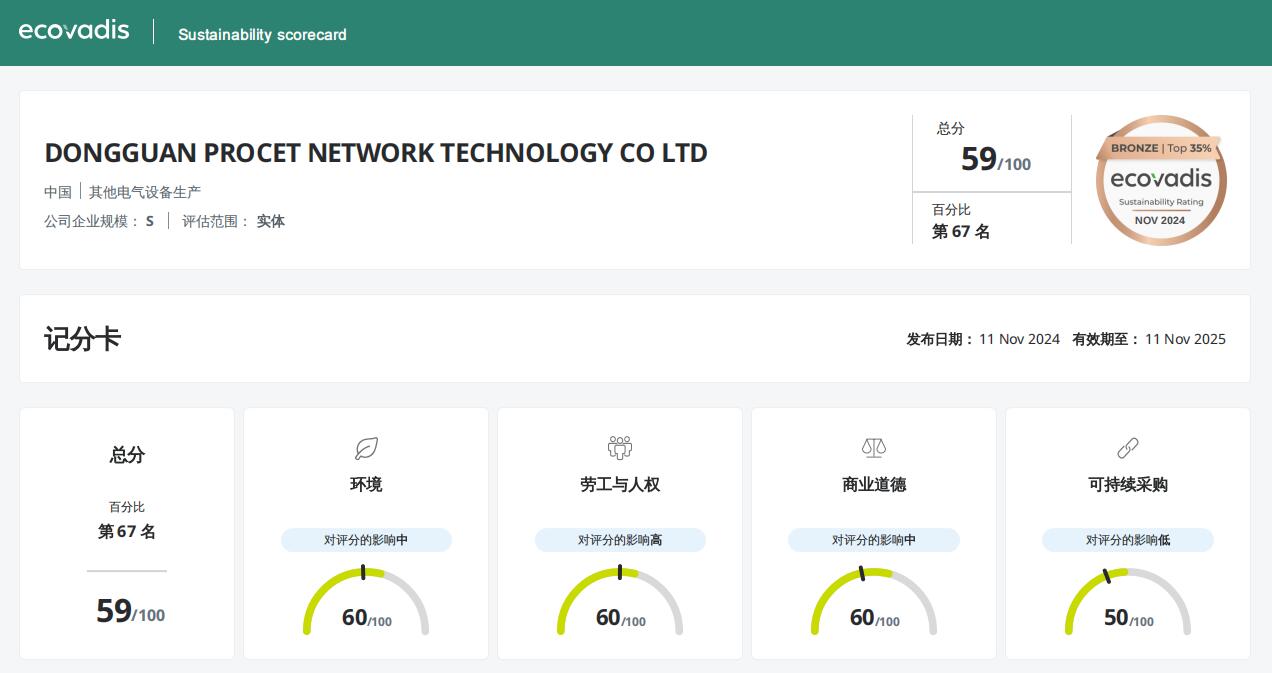Click 对评分的影响低 badge under 可持续采购
Screen dimensions: 1272x673
[x=1128, y=540]
